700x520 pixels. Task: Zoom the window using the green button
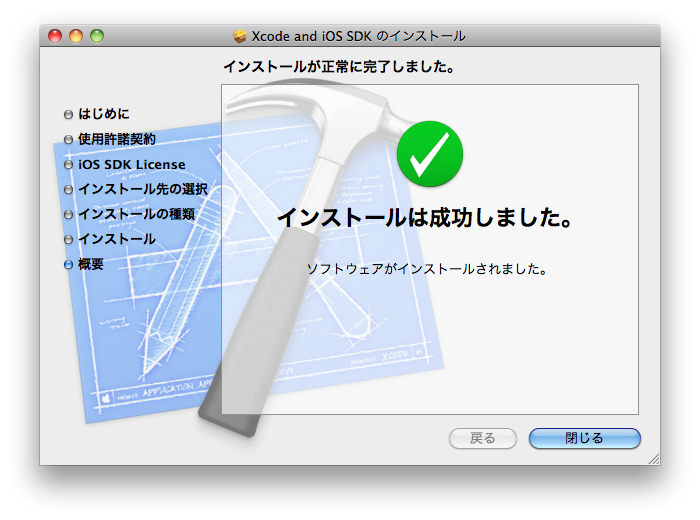[97, 36]
